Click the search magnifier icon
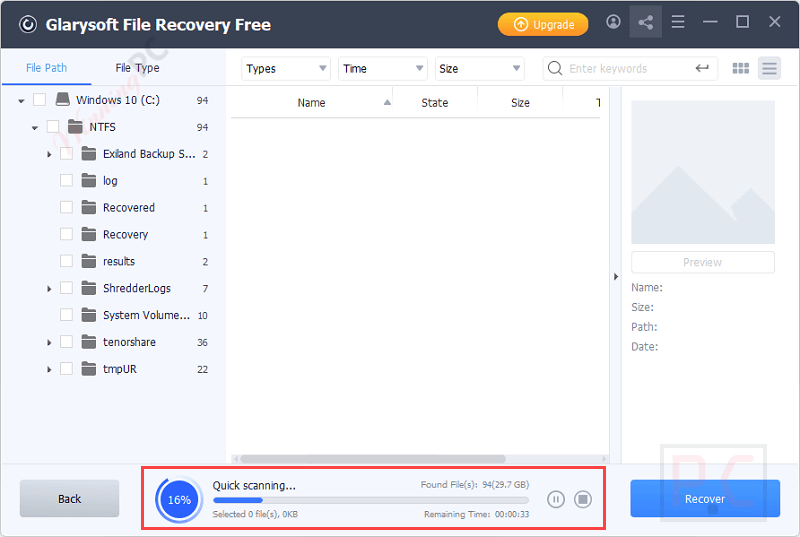 tap(555, 68)
